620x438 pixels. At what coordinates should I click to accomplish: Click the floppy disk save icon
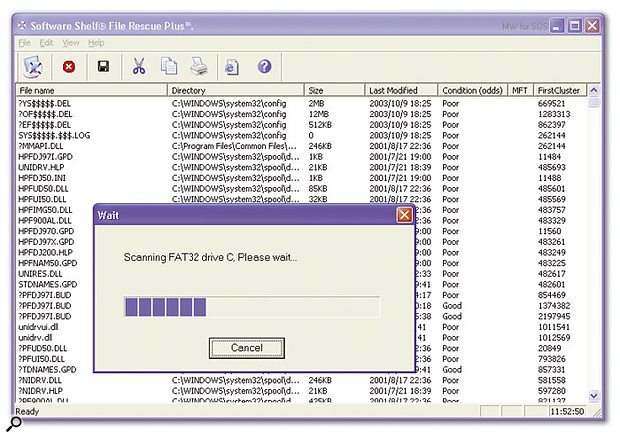tap(102, 67)
